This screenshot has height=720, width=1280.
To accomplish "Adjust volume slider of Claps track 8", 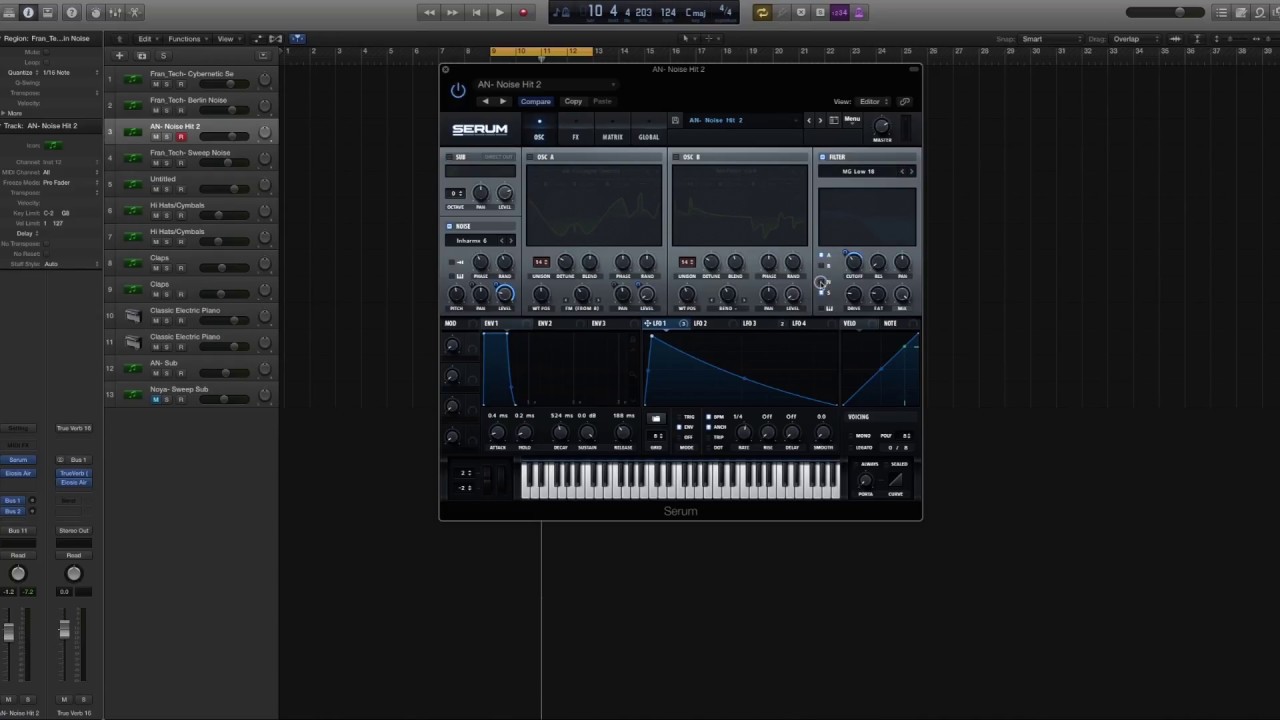I will [x=221, y=268].
